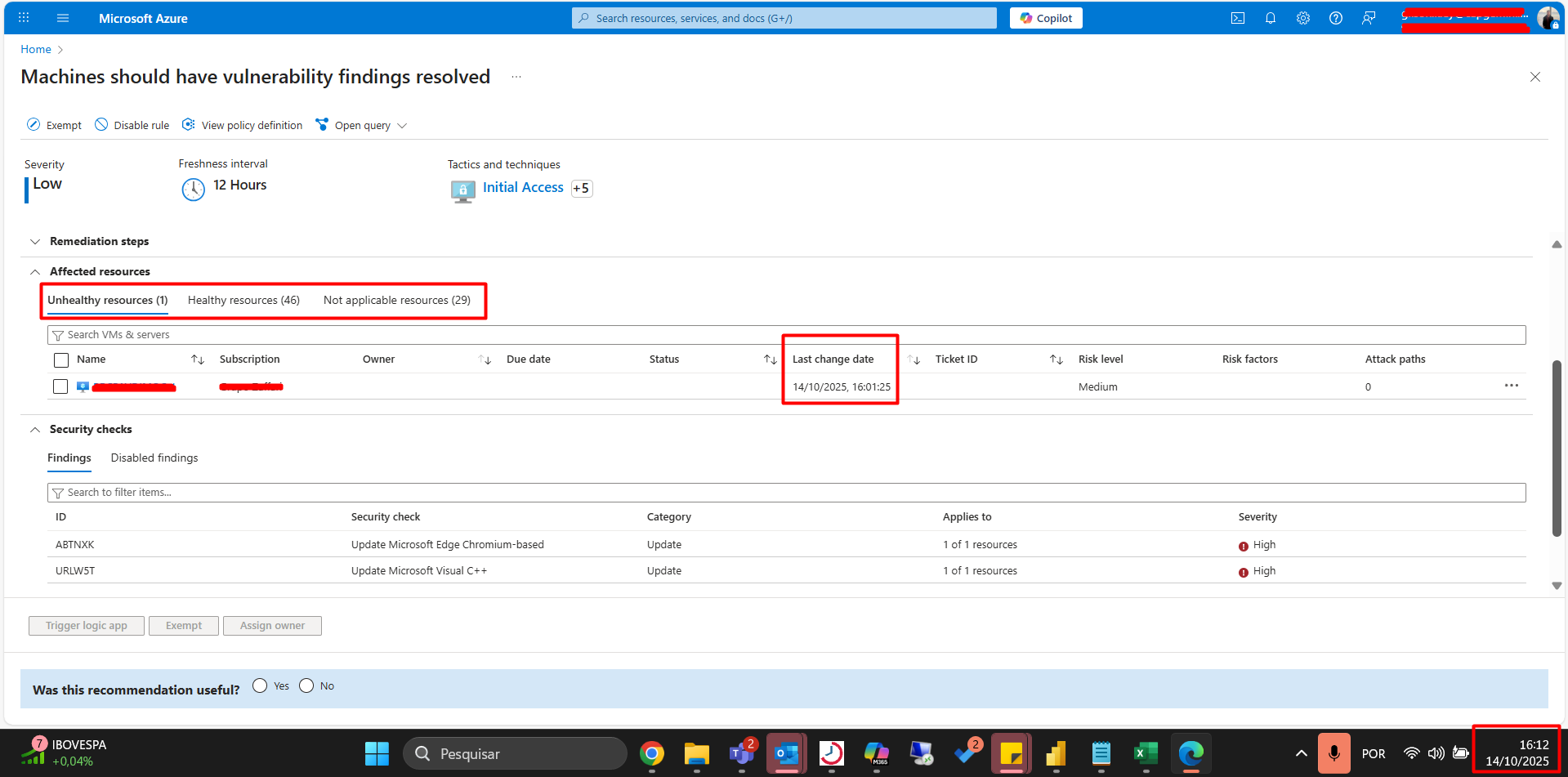The height and width of the screenshot is (777, 1568).
Task: Open Microsoft Teams from the taskbar
Action: tap(742, 753)
